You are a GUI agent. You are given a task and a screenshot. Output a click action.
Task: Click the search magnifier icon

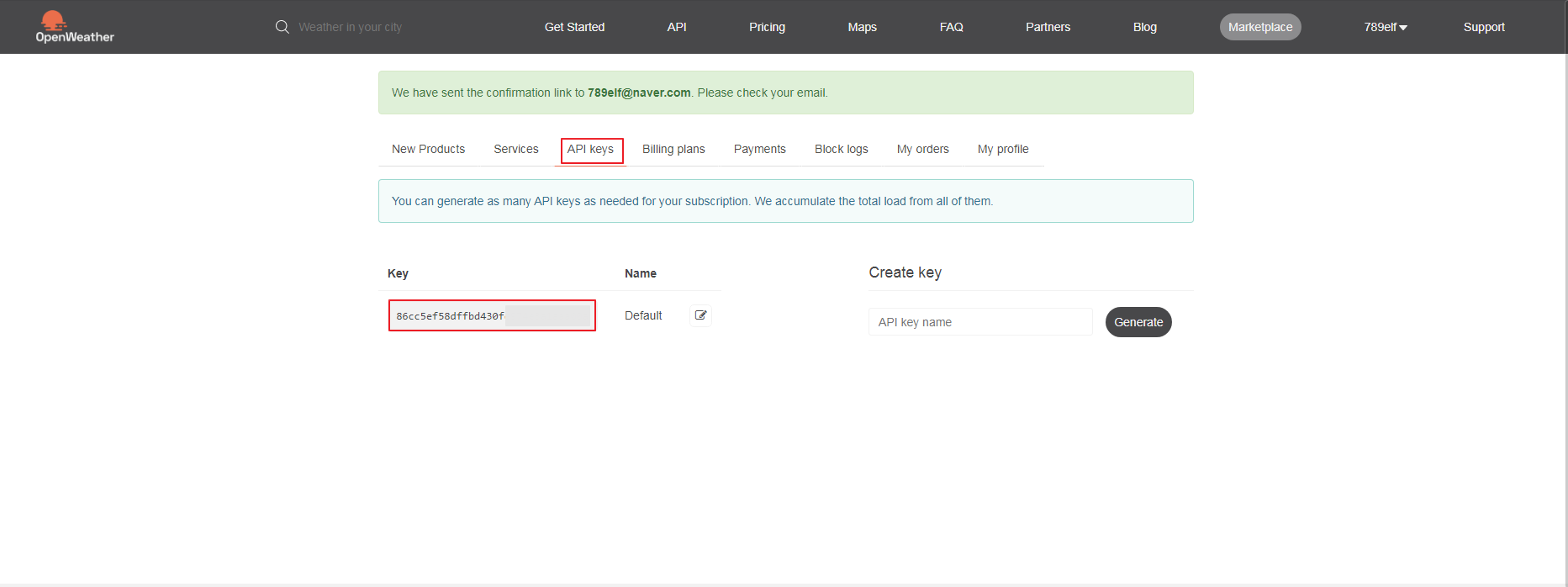(x=282, y=27)
